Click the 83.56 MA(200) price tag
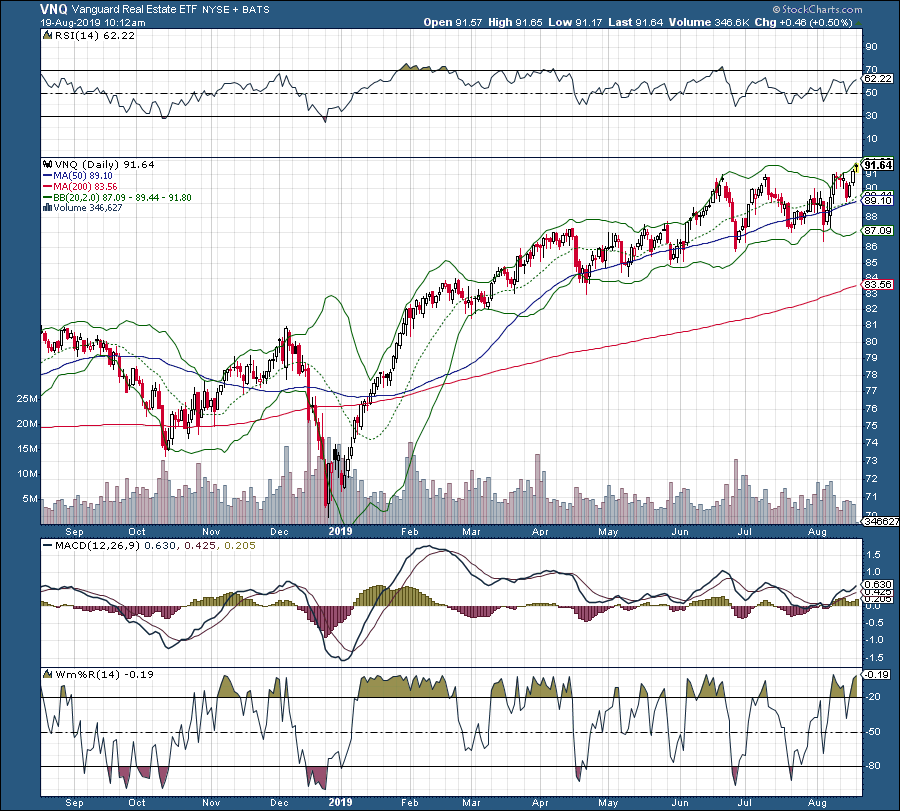900x811 pixels. coord(878,284)
